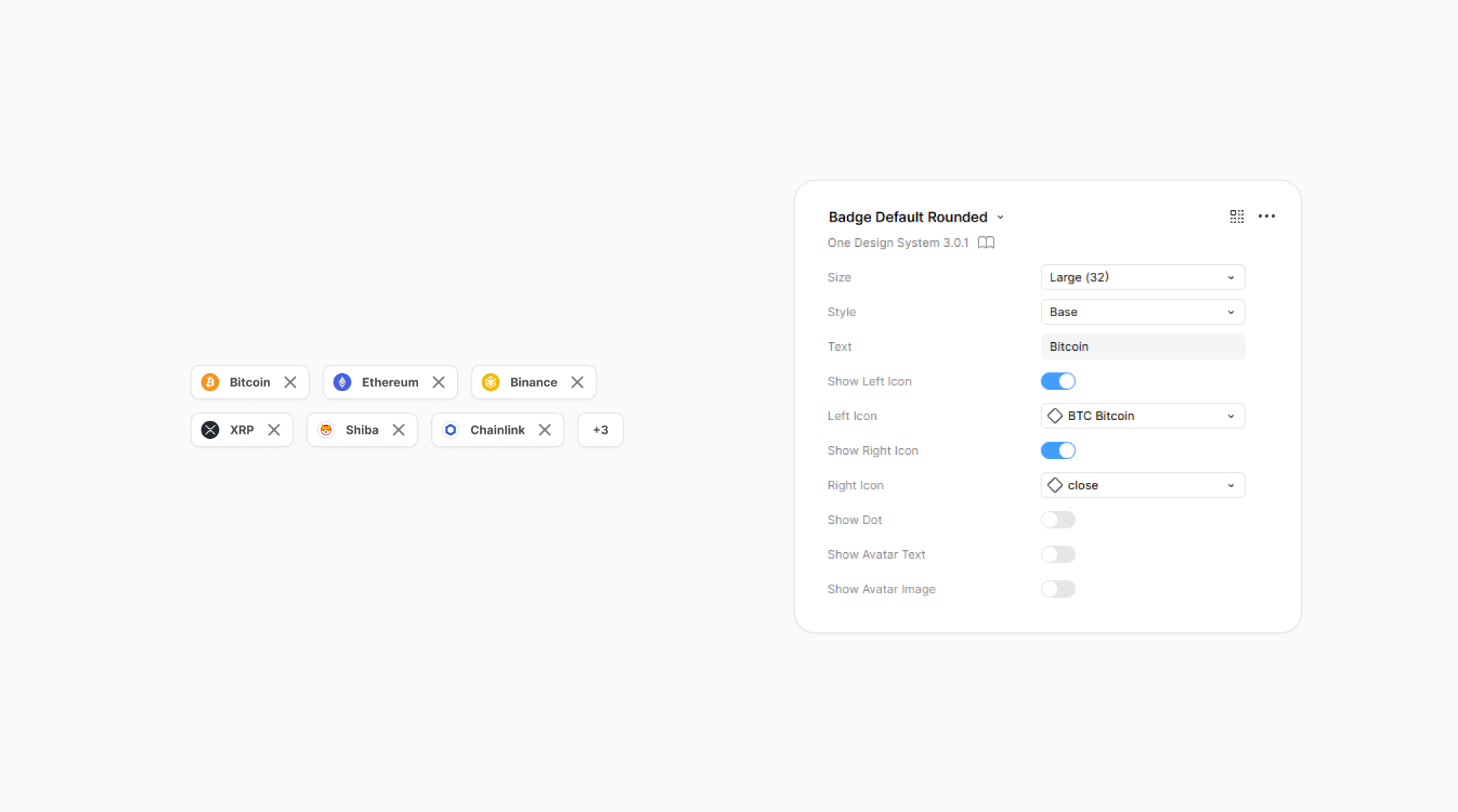Open the Size dropdown showing Large (32)
Screen dimensions: 1458x812
click(x=1142, y=277)
